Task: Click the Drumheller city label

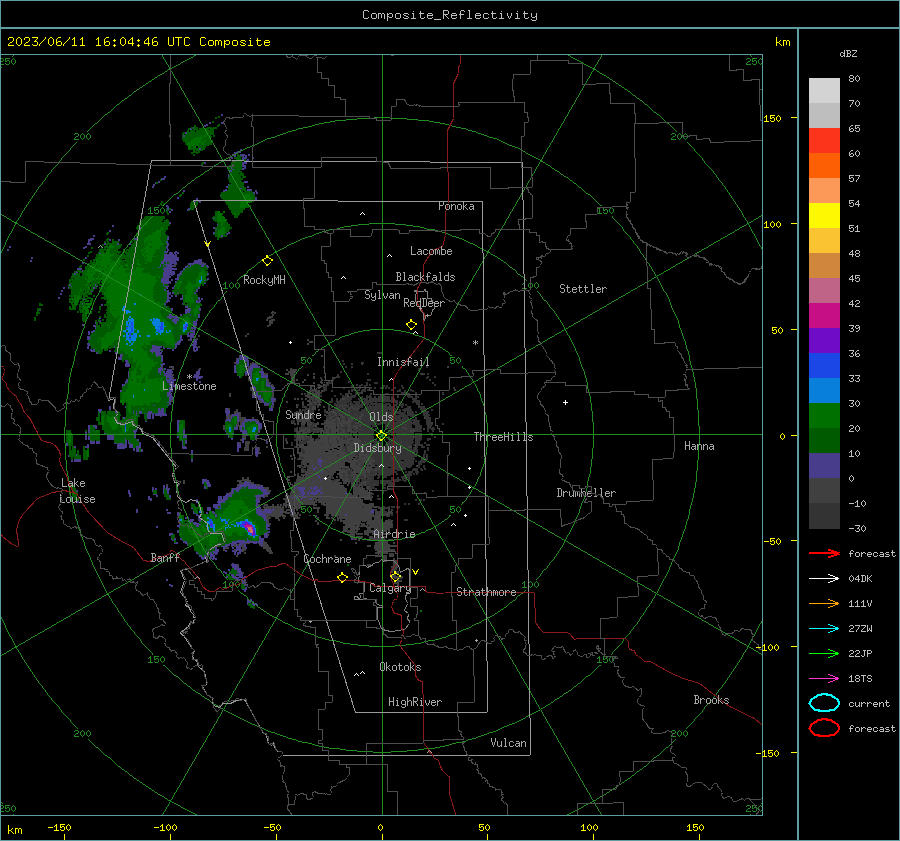Action: [586, 493]
